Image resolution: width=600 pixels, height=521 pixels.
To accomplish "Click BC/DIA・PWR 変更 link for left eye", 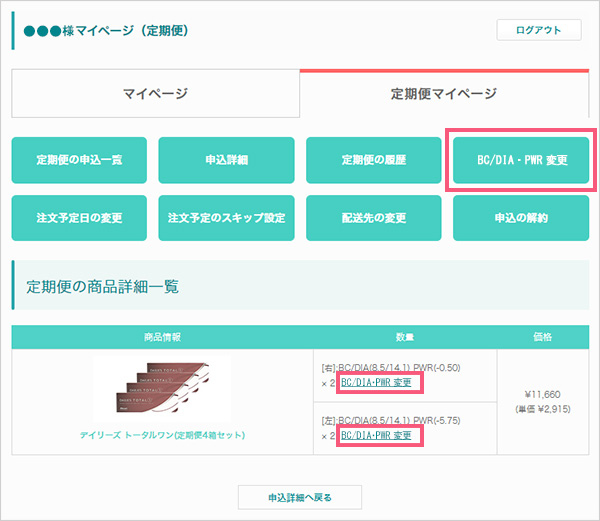I will tap(376, 435).
